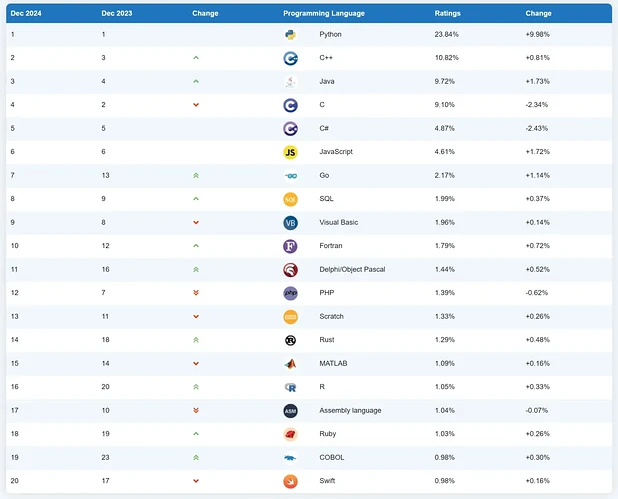This screenshot has width=618, height=499.
Task: Click the green up arrow in the C++ row
Action: tap(196, 58)
